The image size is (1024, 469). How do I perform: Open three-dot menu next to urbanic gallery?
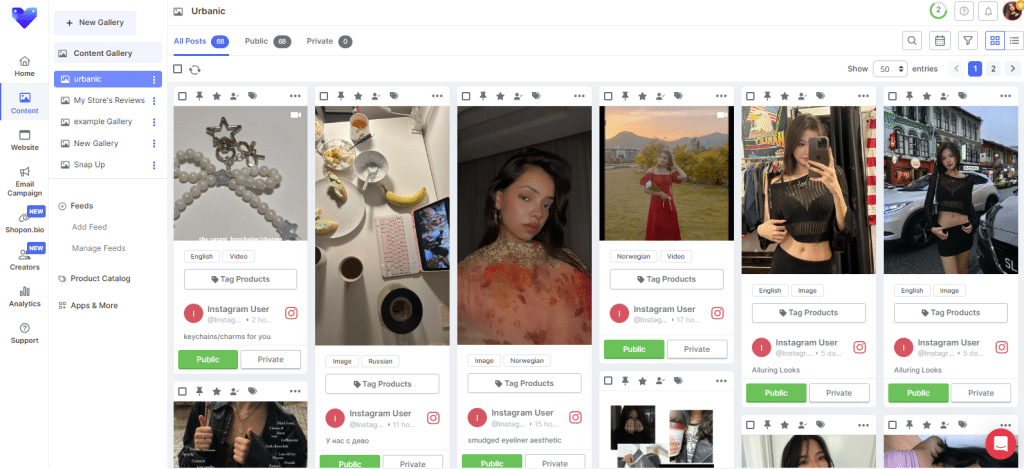(x=154, y=79)
